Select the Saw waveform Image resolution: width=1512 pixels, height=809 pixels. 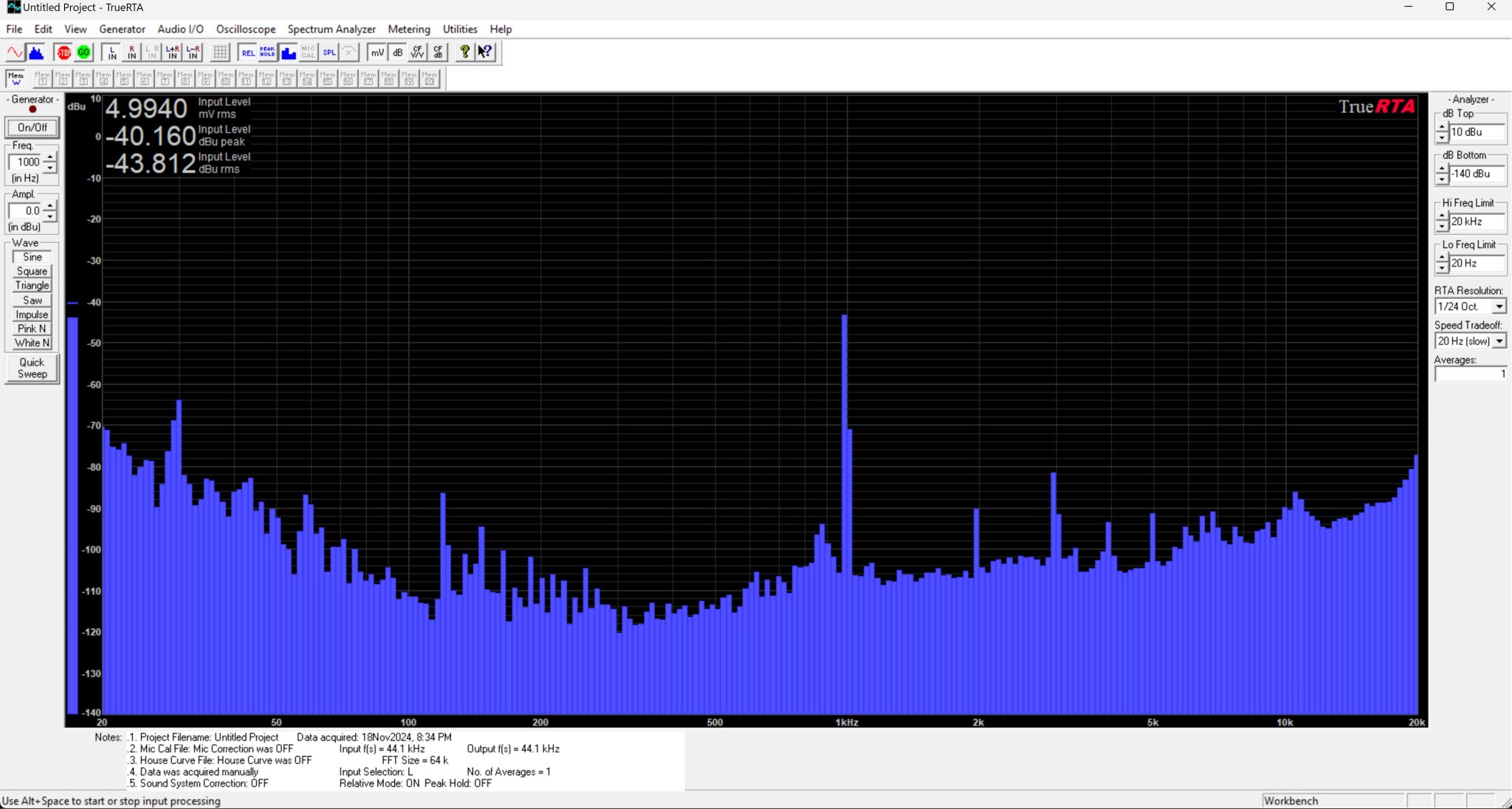pos(32,300)
